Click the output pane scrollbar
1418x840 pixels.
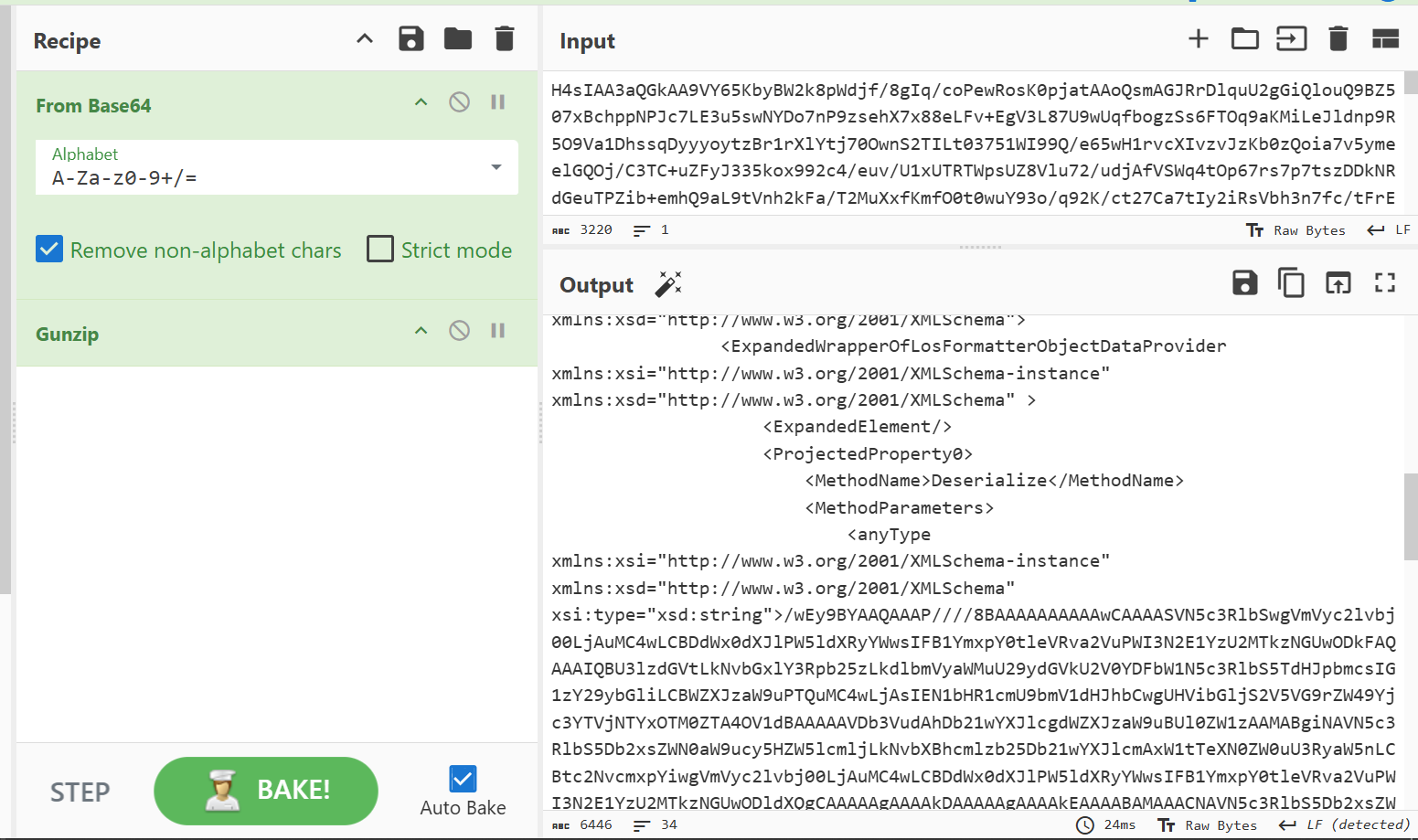pyautogui.click(x=1411, y=516)
